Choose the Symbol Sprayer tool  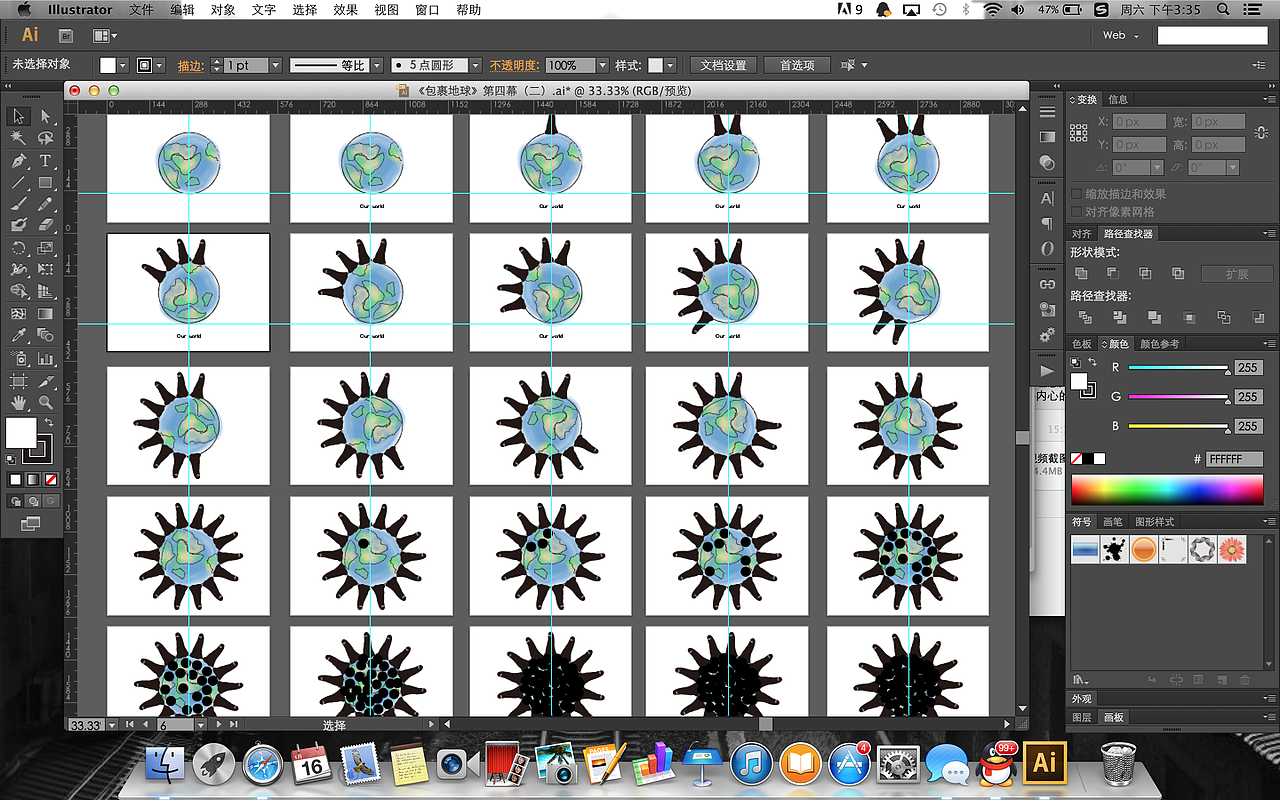[x=19, y=358]
